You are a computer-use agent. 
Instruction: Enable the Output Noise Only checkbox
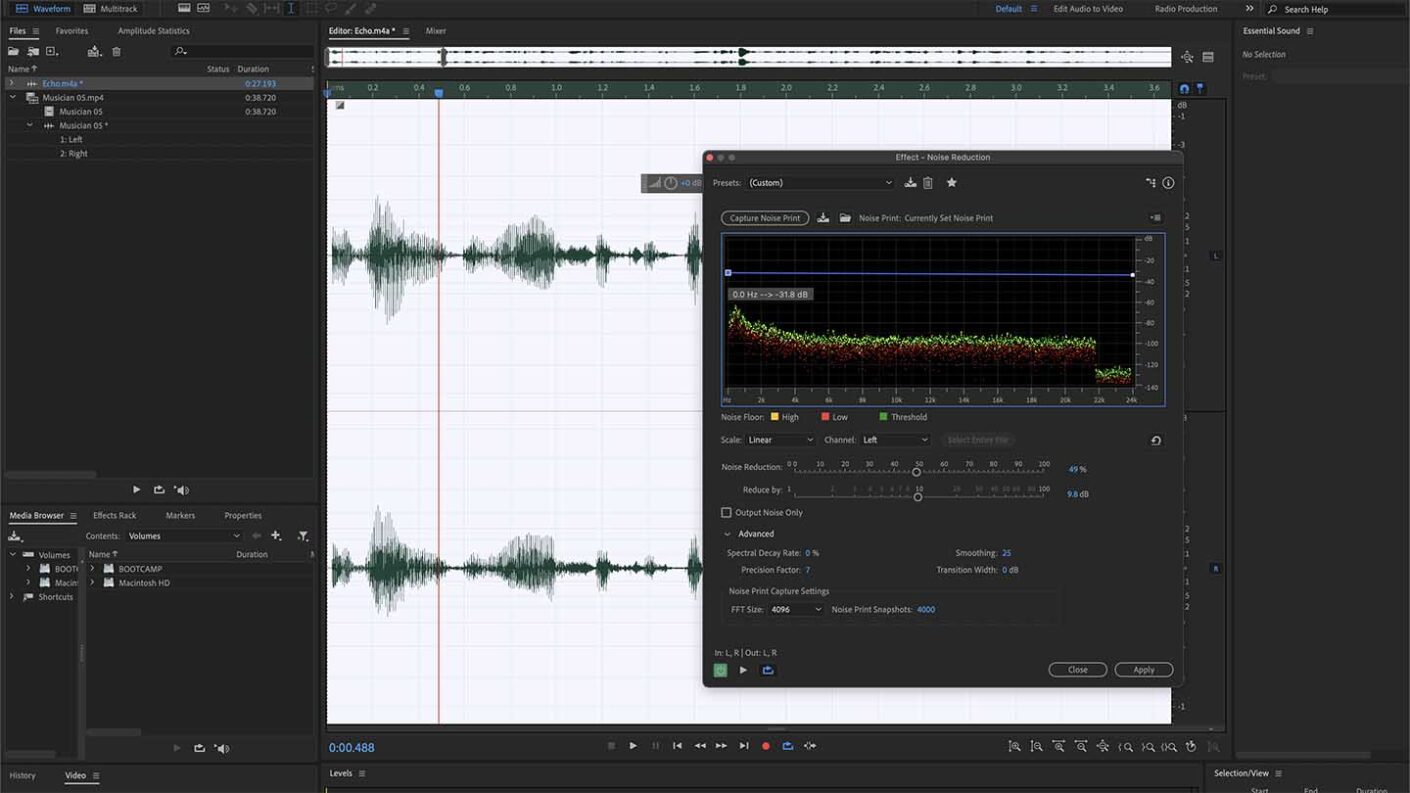726,512
